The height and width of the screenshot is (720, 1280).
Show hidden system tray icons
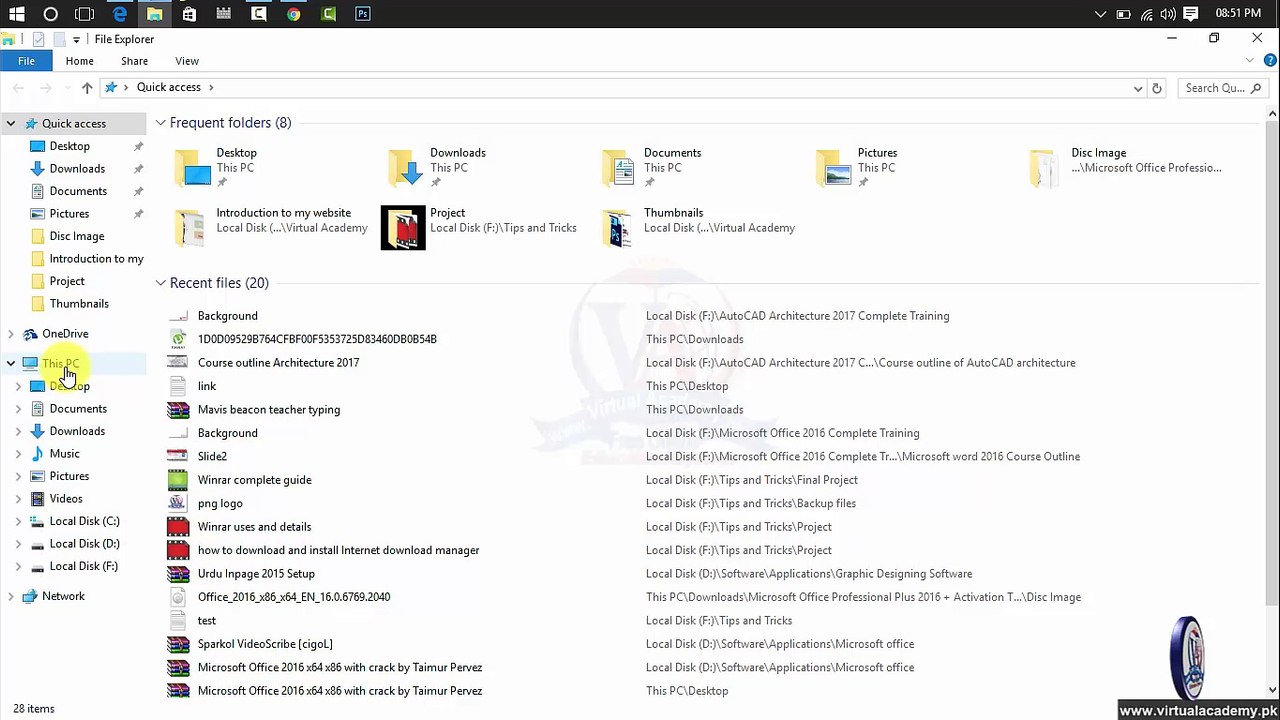1101,14
